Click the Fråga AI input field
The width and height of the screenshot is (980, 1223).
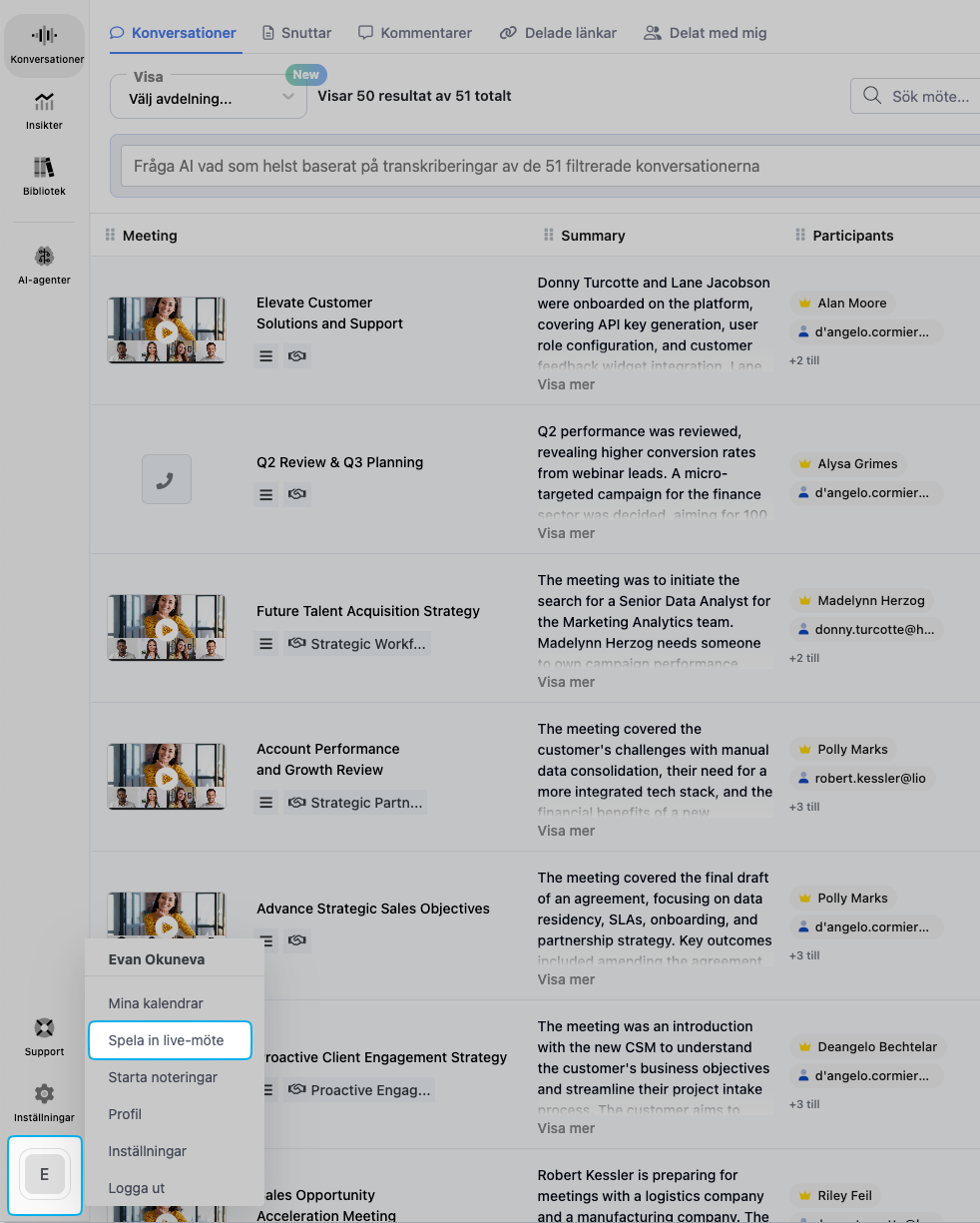[547, 166]
